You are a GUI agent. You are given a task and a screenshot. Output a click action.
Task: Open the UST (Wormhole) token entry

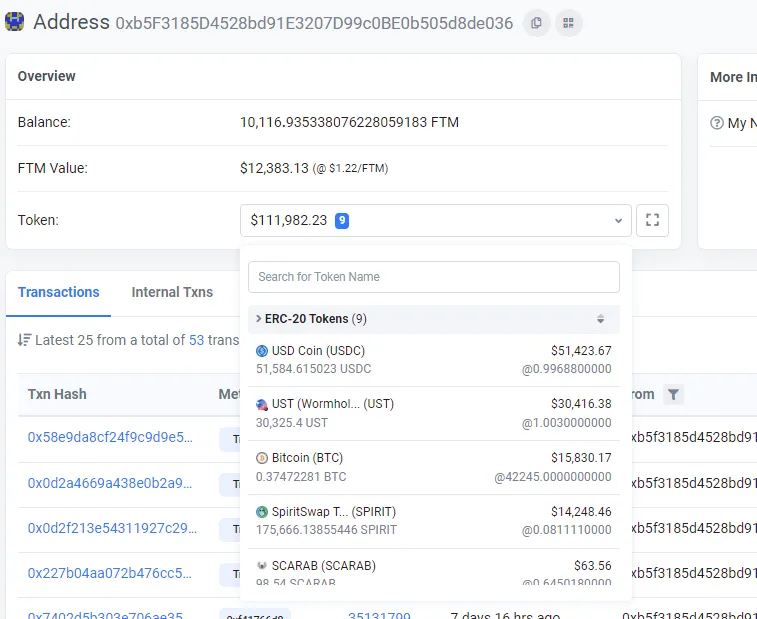click(434, 413)
